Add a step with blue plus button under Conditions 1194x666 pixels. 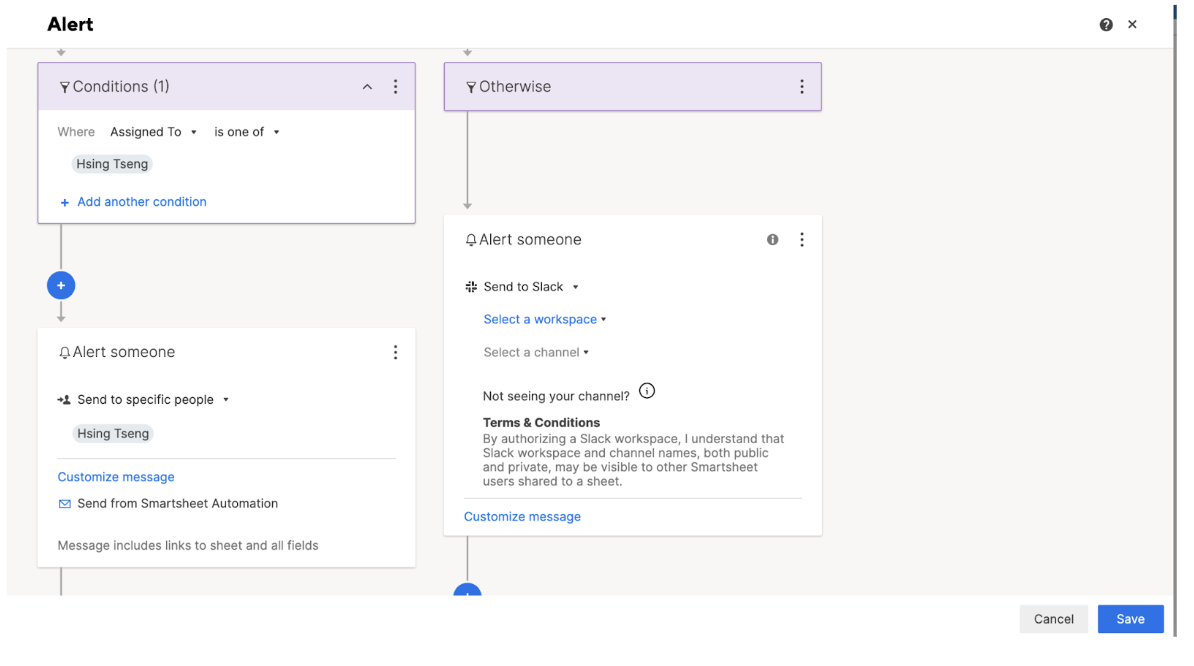click(61, 285)
